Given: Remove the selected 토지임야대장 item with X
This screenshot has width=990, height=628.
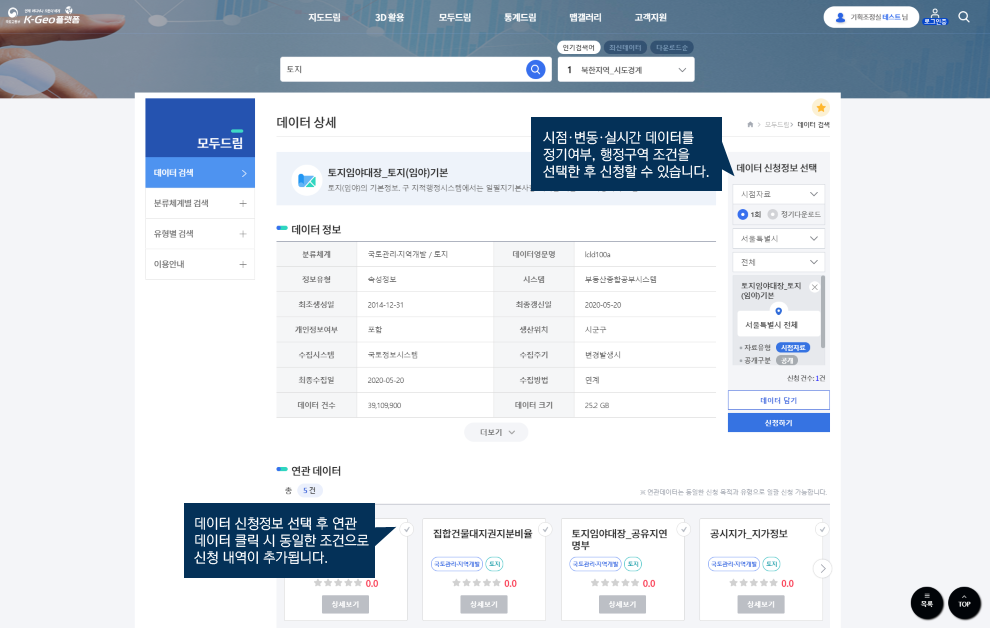Looking at the screenshot, I should (814, 287).
